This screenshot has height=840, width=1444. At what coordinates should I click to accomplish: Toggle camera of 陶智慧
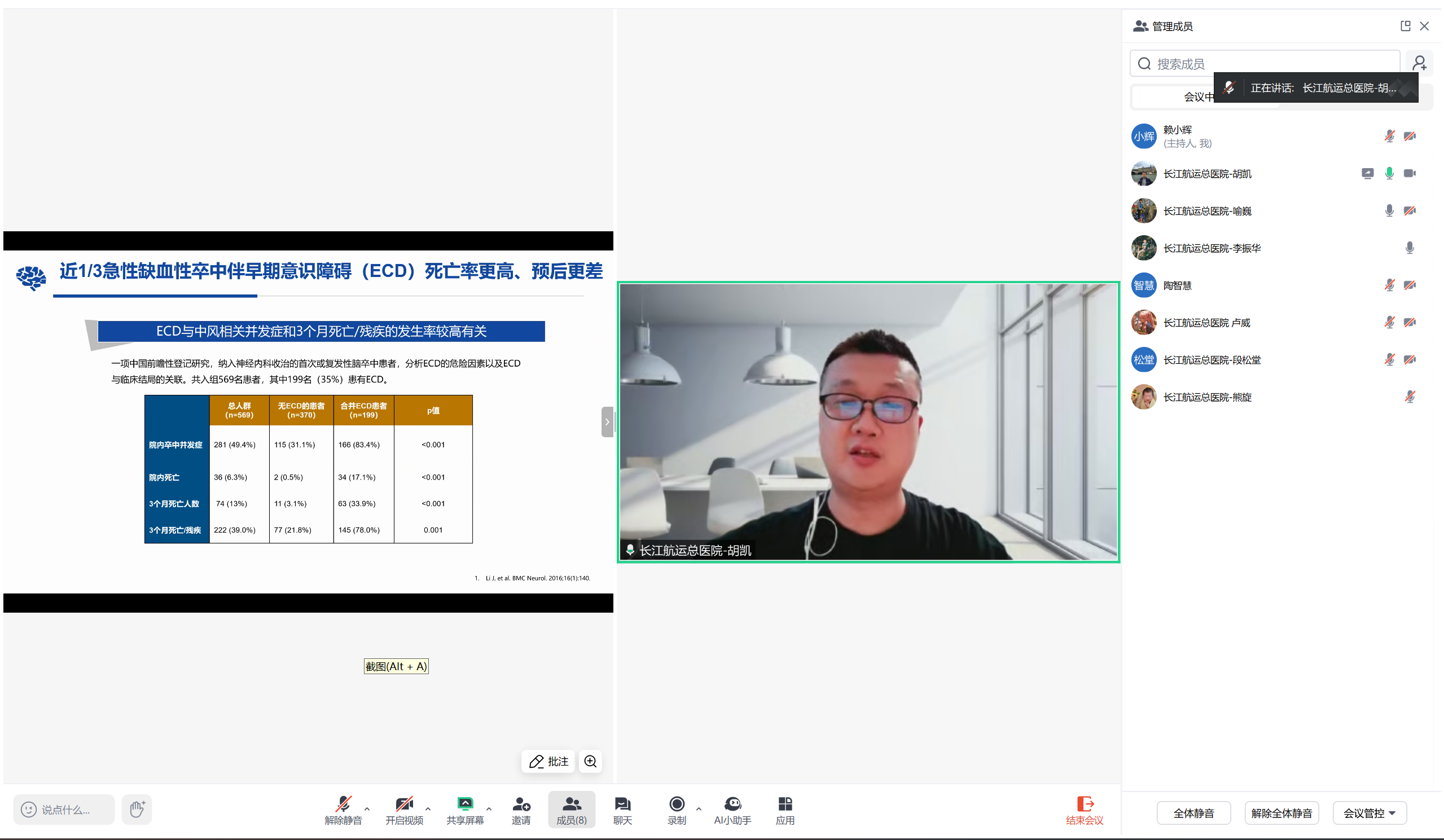tap(1410, 285)
